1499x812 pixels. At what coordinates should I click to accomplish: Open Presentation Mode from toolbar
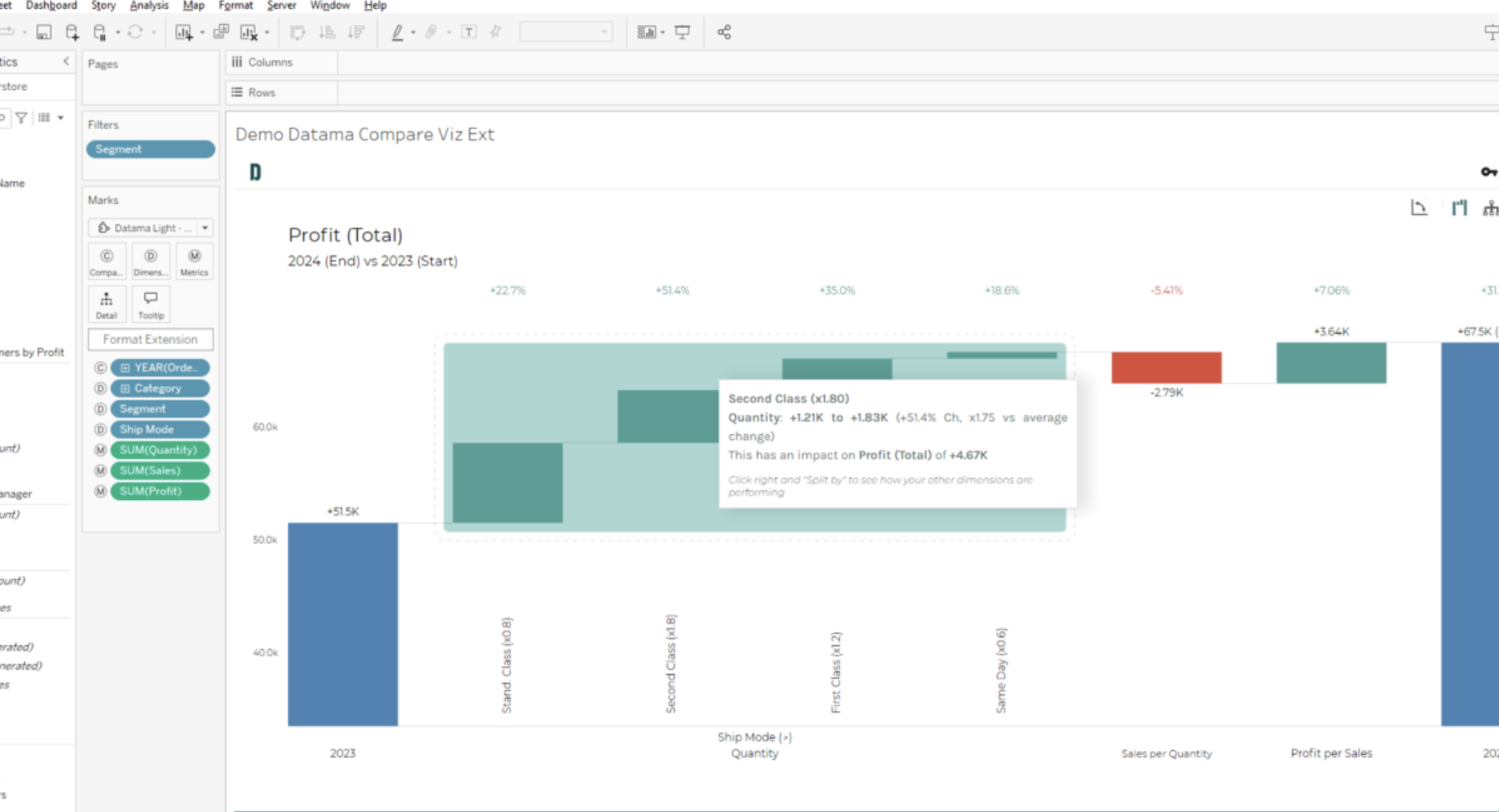click(682, 32)
